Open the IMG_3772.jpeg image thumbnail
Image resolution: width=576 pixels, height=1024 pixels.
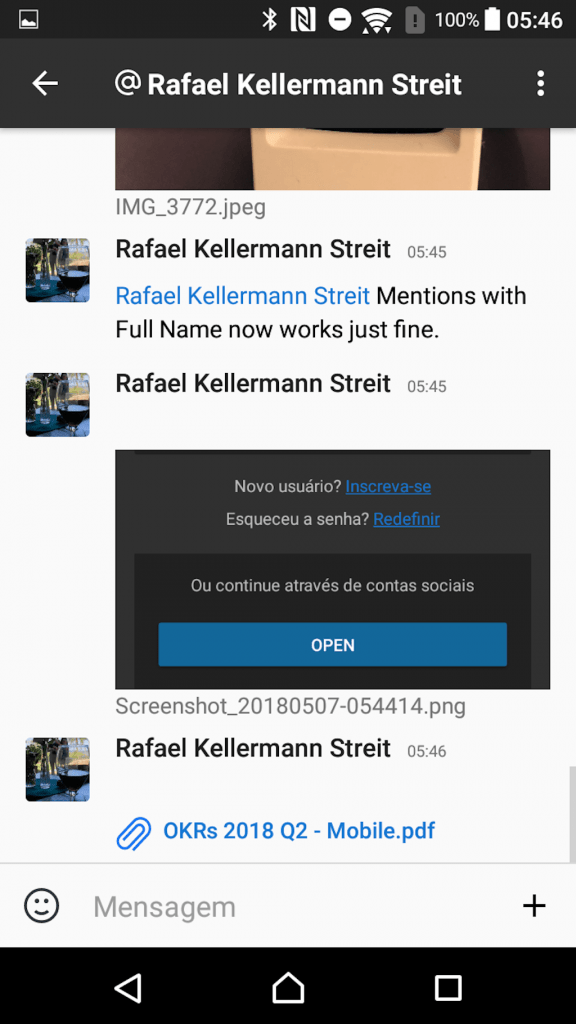click(332, 159)
